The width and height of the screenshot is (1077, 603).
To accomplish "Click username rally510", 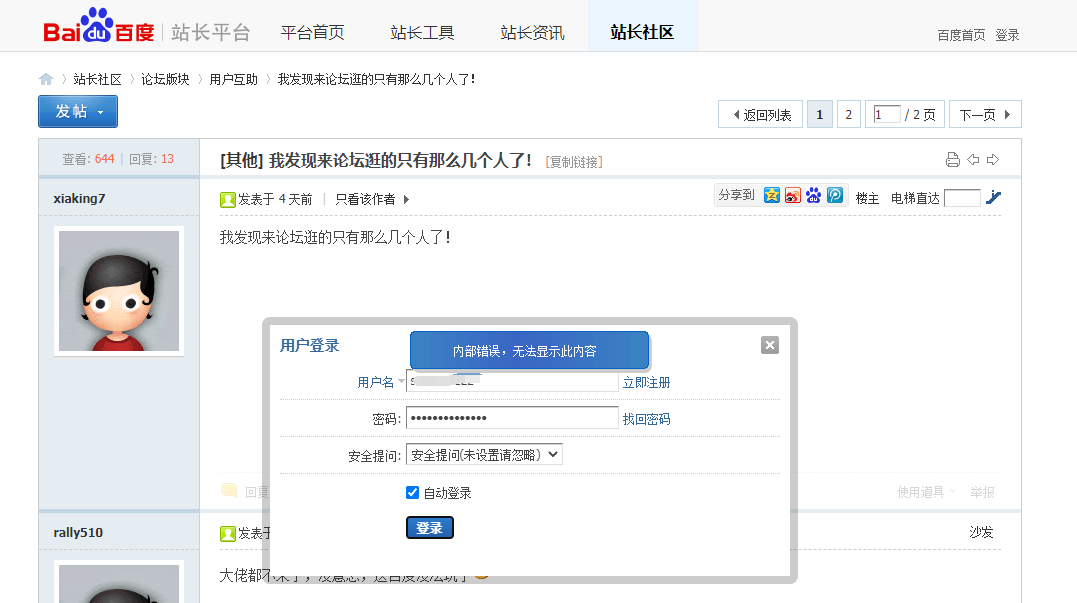I will tap(78, 532).
